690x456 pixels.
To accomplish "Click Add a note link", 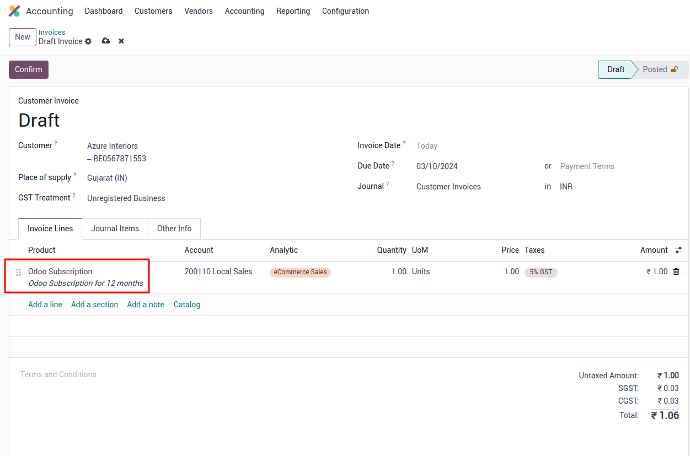I will 146,305.
